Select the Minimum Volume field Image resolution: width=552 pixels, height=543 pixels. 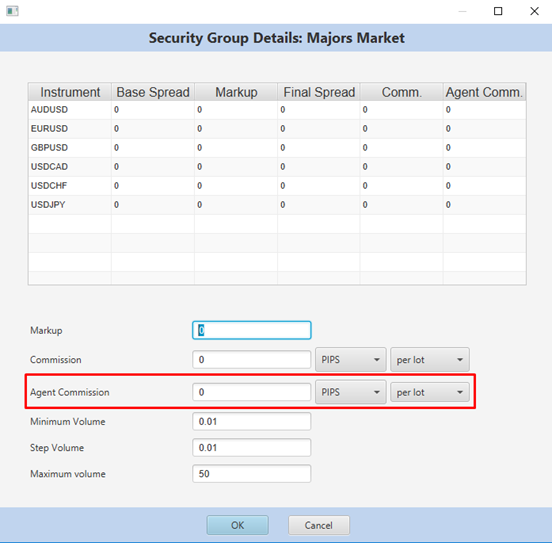(252, 422)
